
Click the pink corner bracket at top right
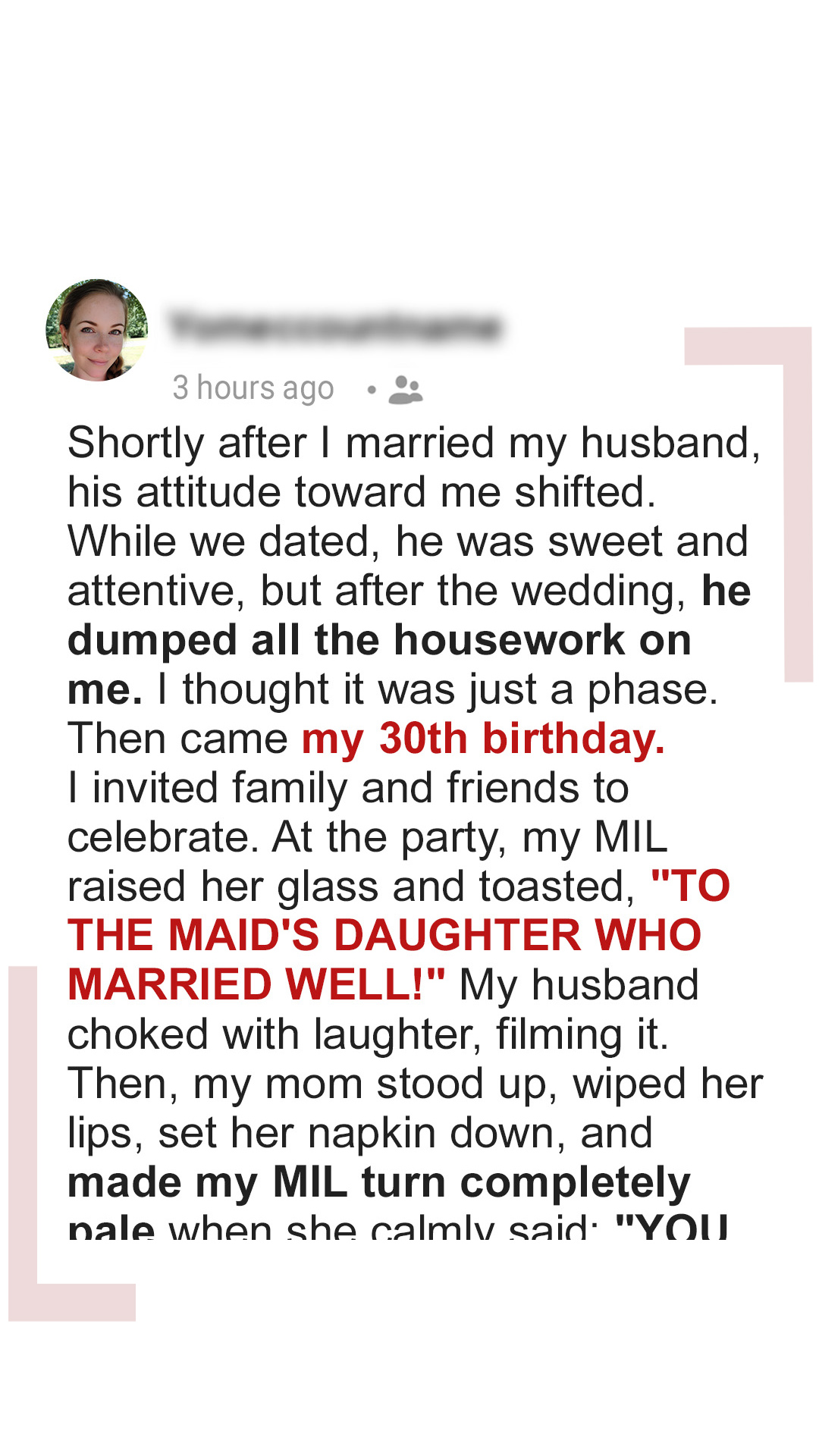pyautogui.click(x=796, y=455)
